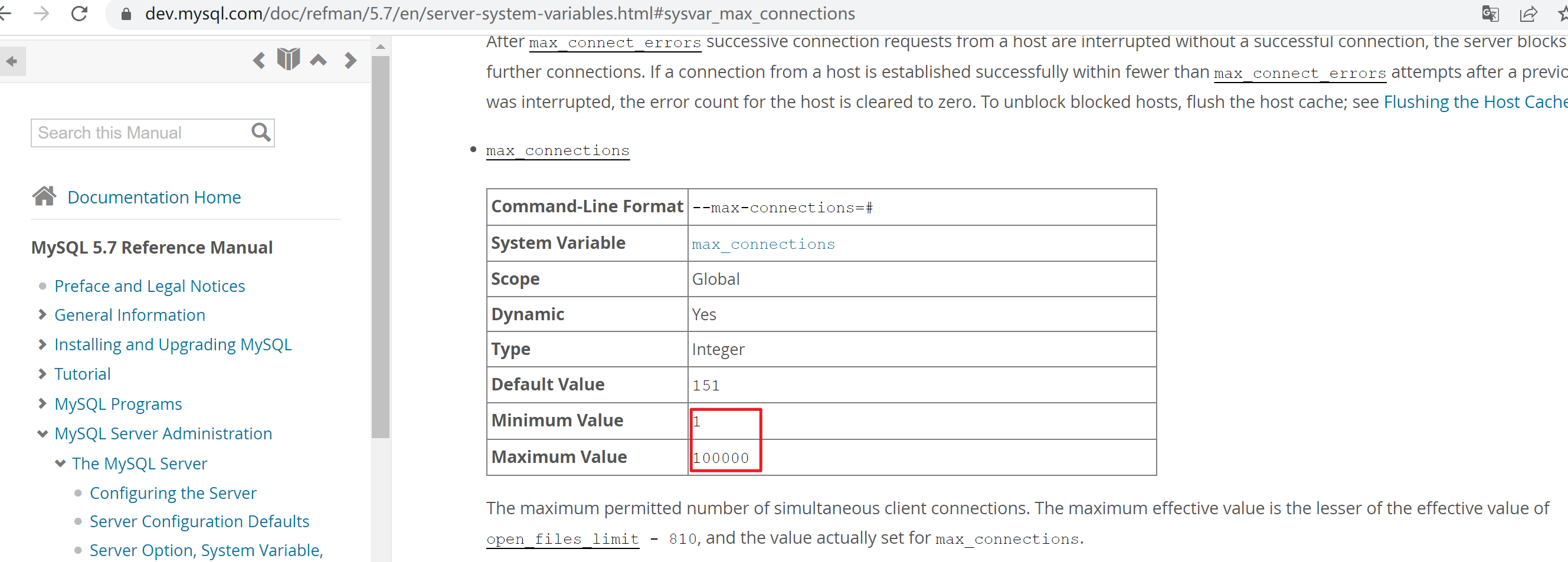Click the max_connections System Variable link

[762, 244]
